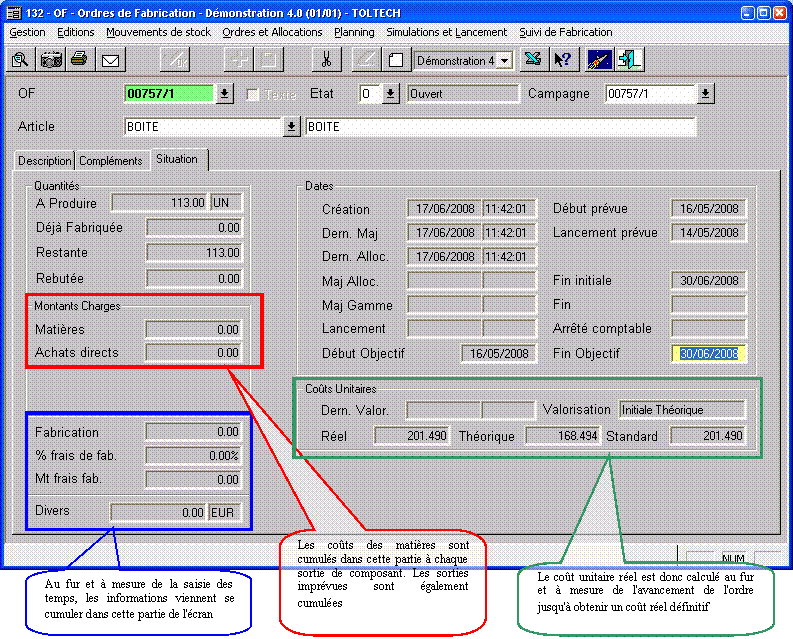Screen dimensions: 793x639
Task: Click the Fabrication amount field
Action: point(193,432)
